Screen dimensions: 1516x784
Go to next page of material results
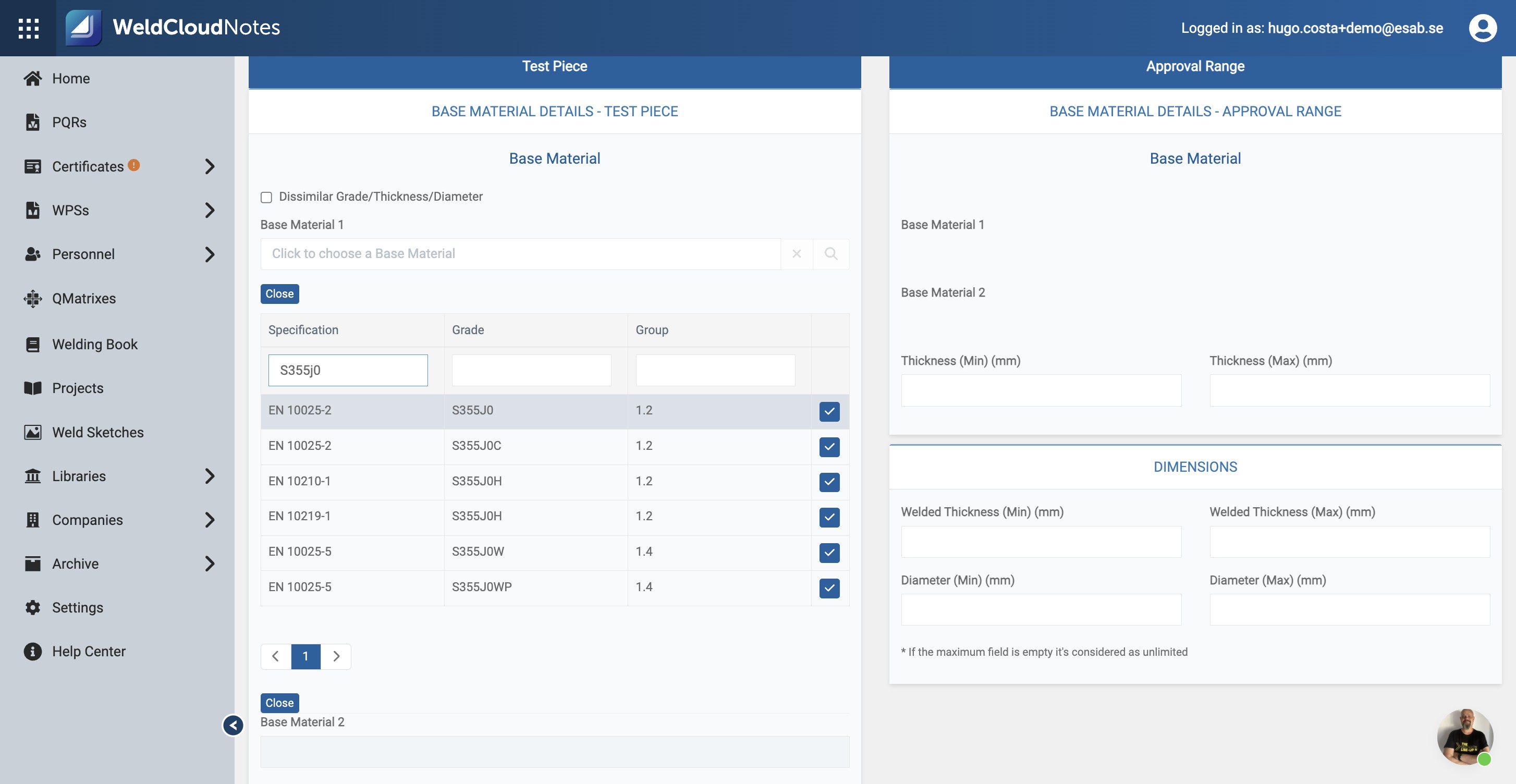tap(336, 656)
